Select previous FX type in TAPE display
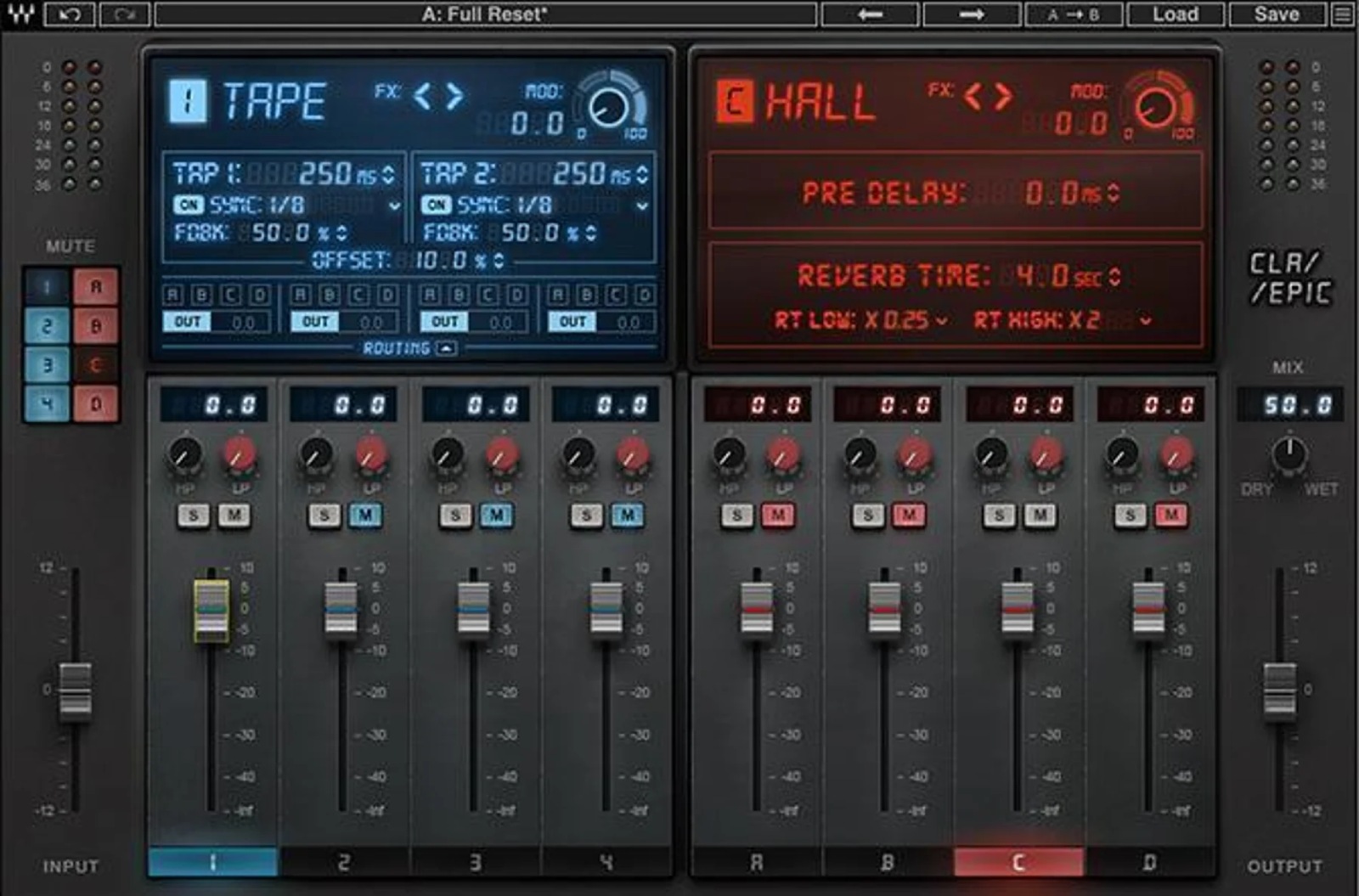Image resolution: width=1359 pixels, height=896 pixels. click(422, 96)
